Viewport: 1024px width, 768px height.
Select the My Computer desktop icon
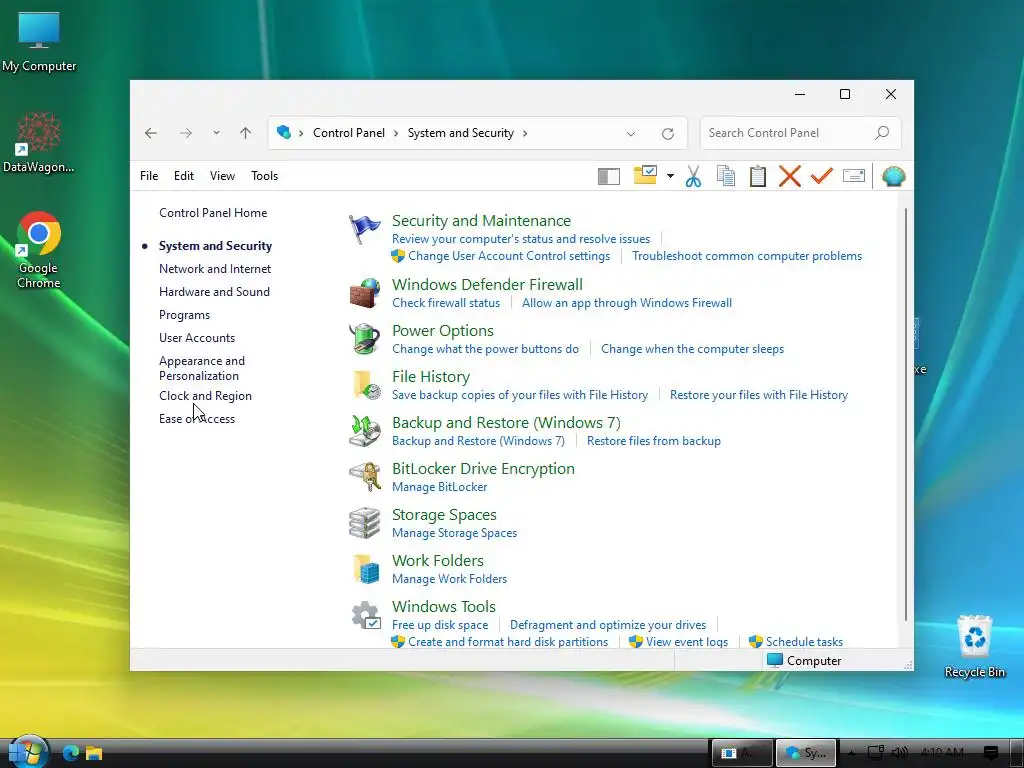tap(39, 42)
